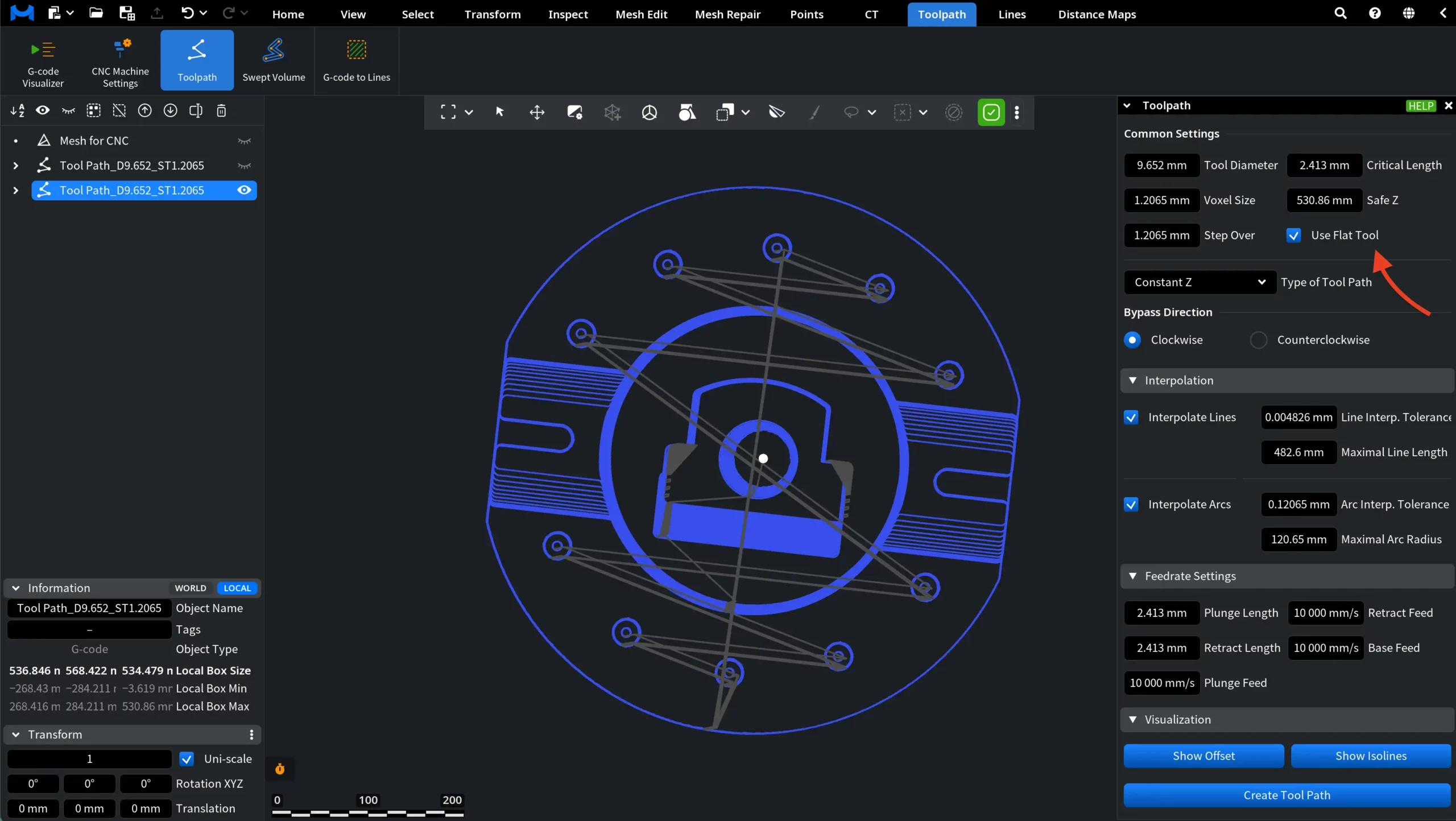The height and width of the screenshot is (821, 1456).
Task: Toggle Interpolate Lines checkbox
Action: pyautogui.click(x=1131, y=417)
